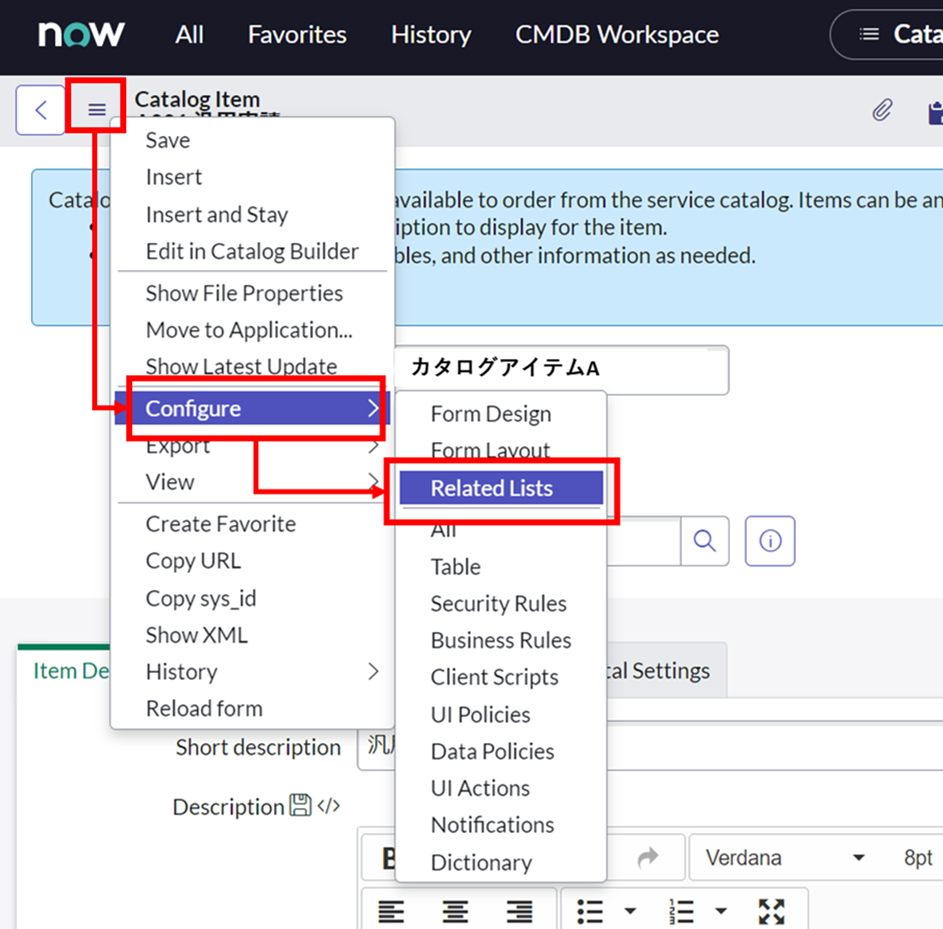The image size is (943, 929).
Task: Select Save in context menu
Action: pyautogui.click(x=253, y=140)
